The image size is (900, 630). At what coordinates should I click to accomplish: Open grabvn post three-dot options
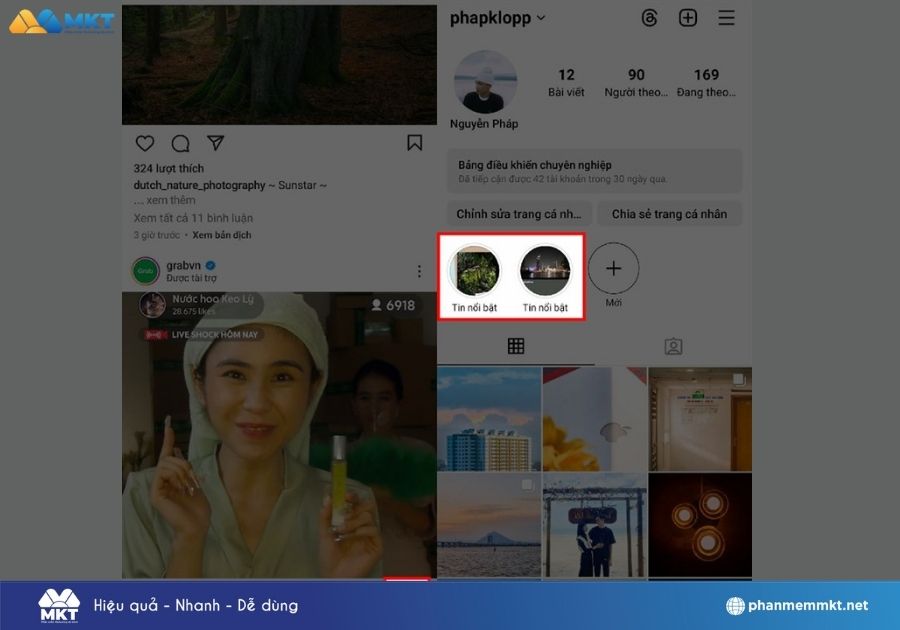click(x=419, y=271)
